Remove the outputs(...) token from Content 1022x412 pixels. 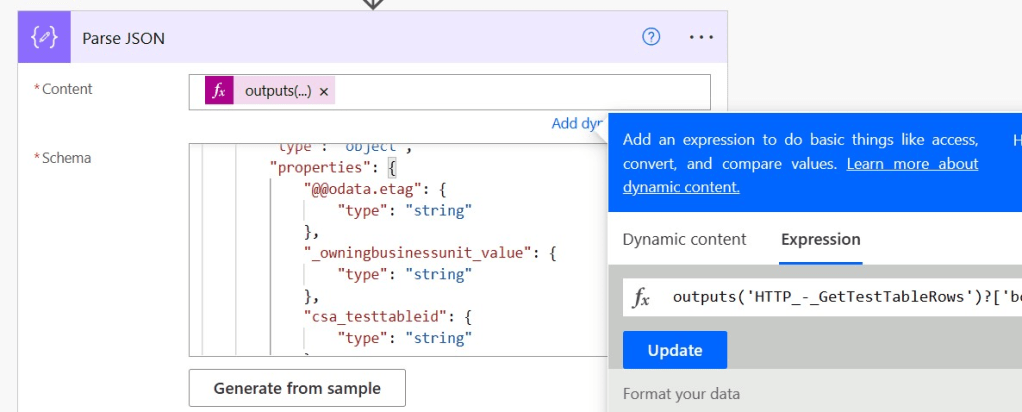tap(324, 91)
